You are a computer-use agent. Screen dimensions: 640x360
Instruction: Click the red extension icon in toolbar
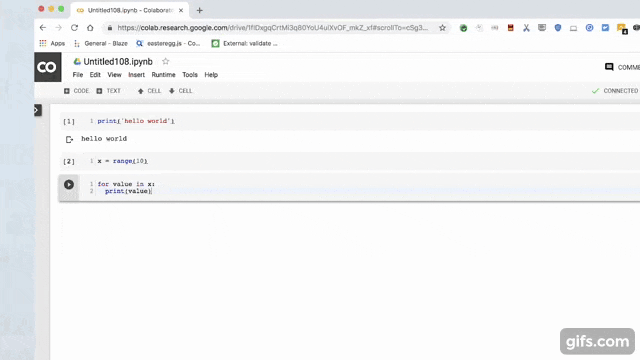(510, 28)
